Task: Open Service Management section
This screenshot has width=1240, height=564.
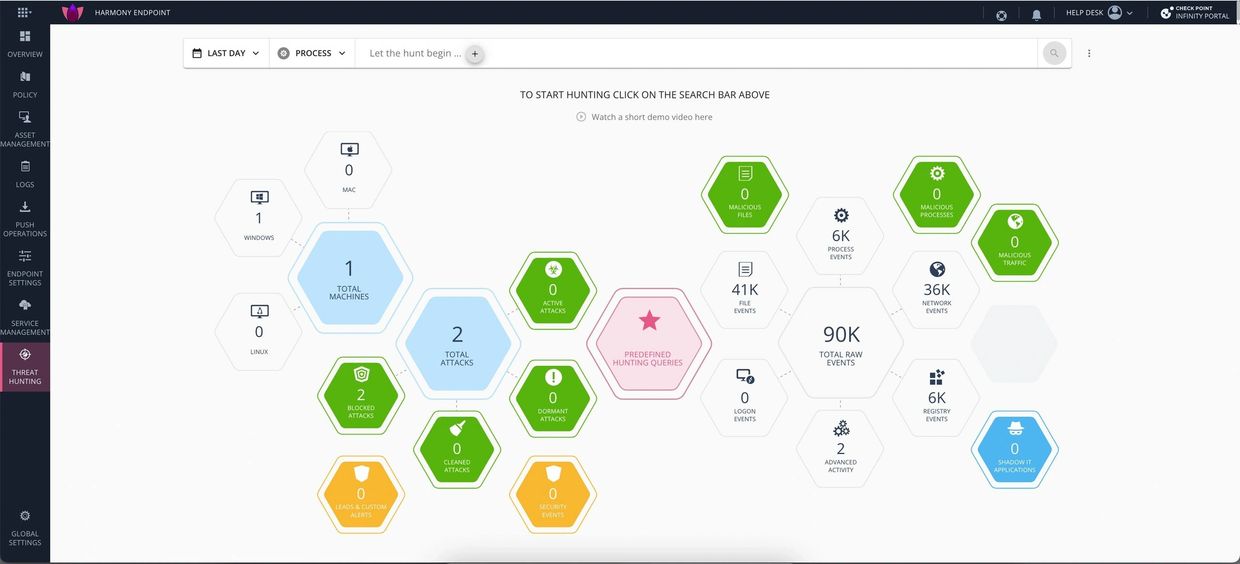Action: (x=25, y=316)
